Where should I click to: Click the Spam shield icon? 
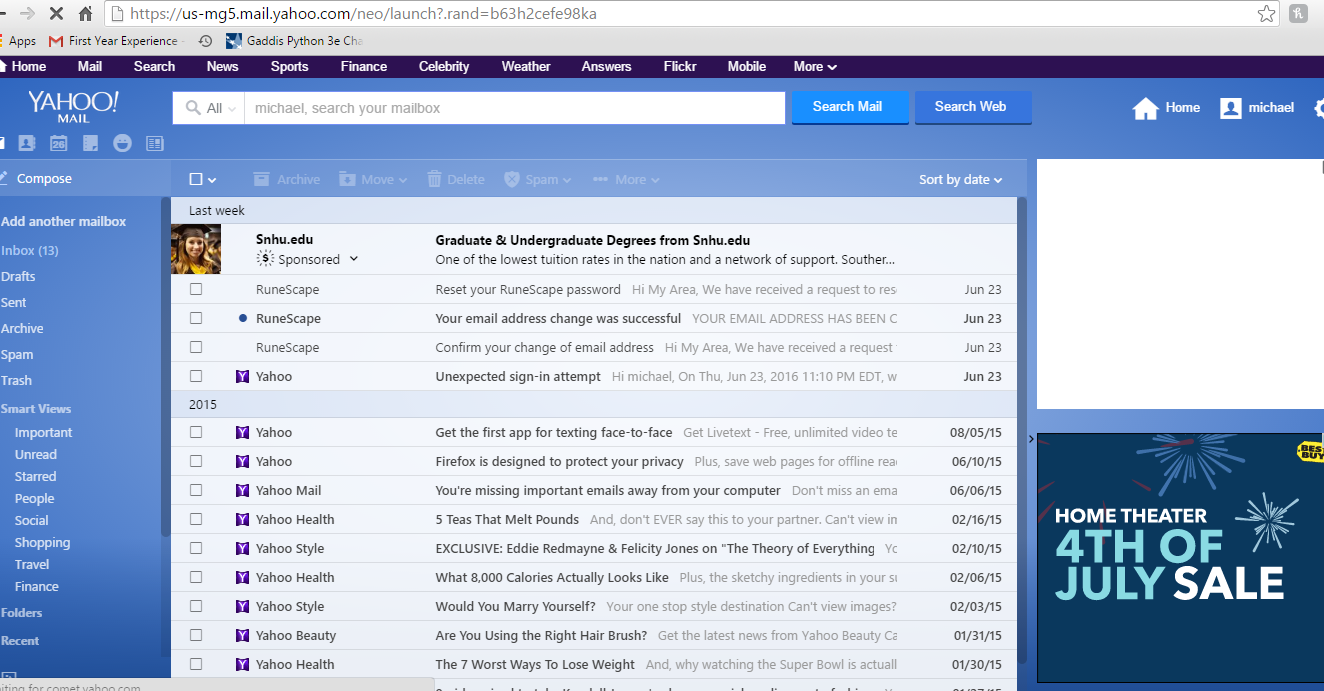point(512,179)
